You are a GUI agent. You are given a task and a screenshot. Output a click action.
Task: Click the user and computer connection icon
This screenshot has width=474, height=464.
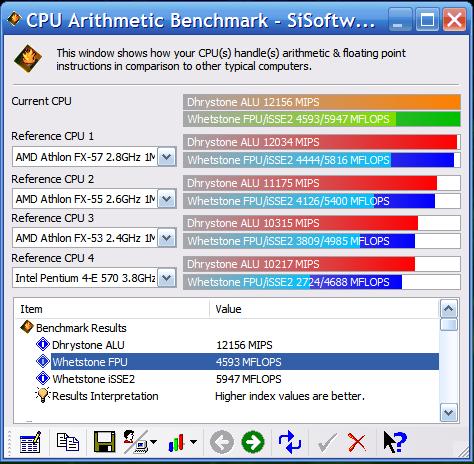click(x=136, y=442)
